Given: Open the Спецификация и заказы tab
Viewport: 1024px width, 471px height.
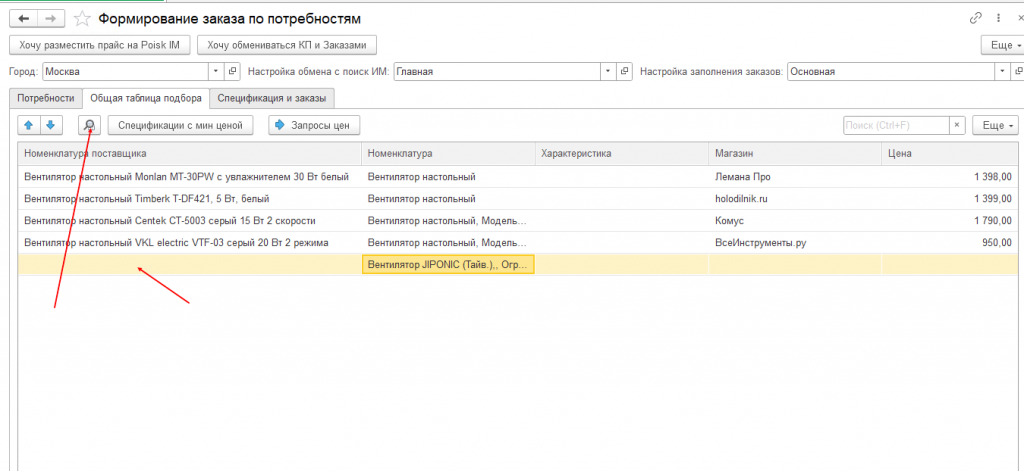Looking at the screenshot, I should coord(272,99).
